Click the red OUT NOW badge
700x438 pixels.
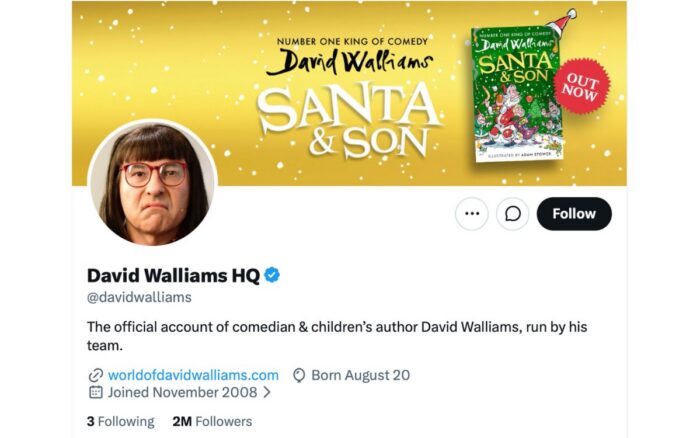(x=581, y=87)
